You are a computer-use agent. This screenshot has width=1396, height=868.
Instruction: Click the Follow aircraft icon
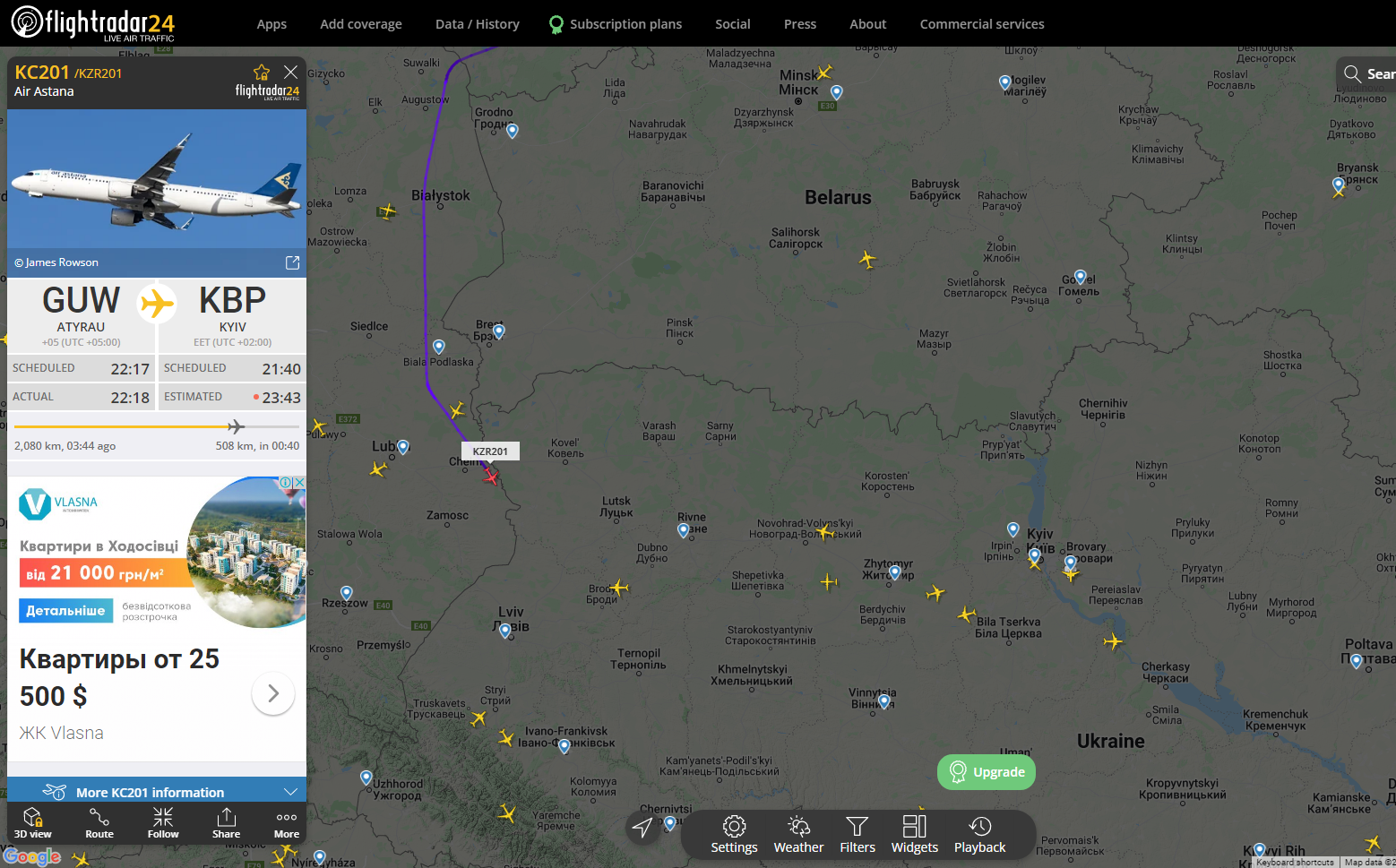(x=163, y=822)
